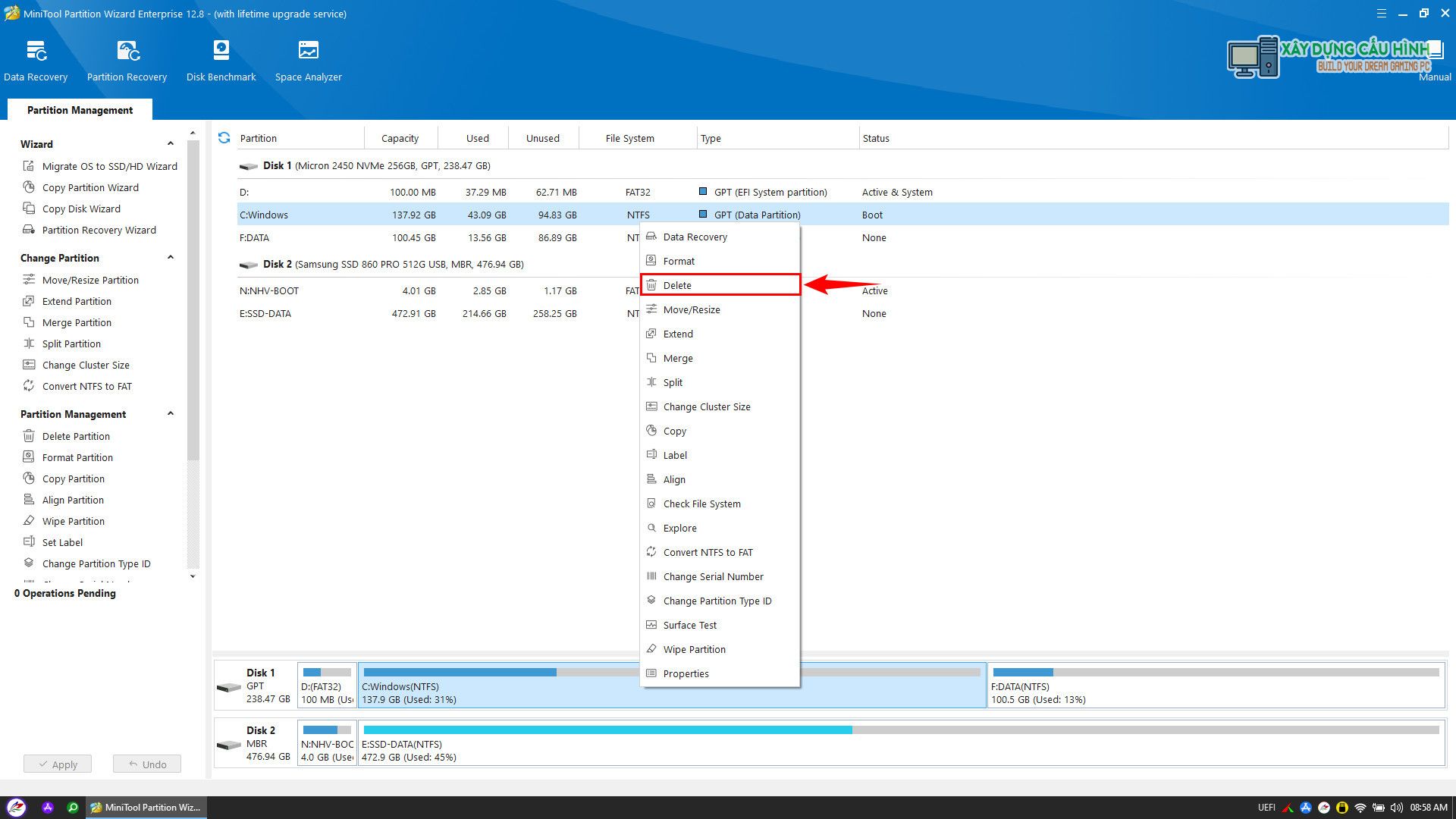Launch Copy Disk Wizard in sidebar
The height and width of the screenshot is (819, 1456).
[72, 209]
